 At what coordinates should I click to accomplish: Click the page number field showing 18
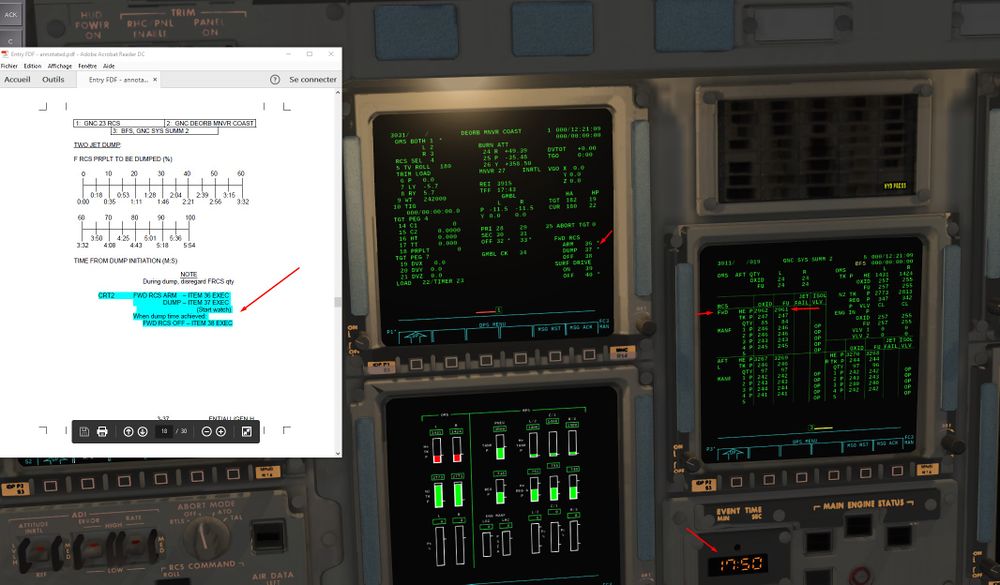point(164,432)
